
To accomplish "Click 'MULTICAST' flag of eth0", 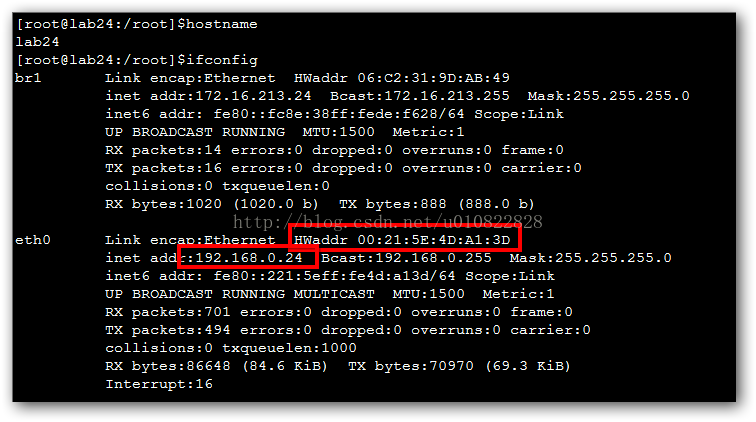I will coord(334,294).
